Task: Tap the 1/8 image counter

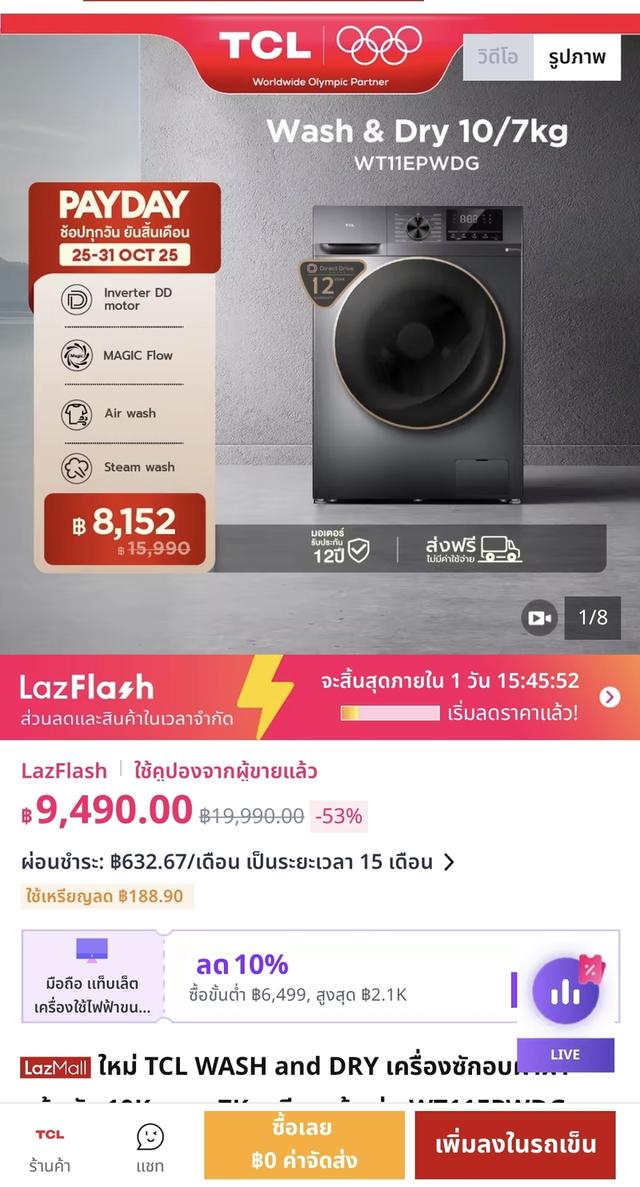Action: click(x=593, y=618)
